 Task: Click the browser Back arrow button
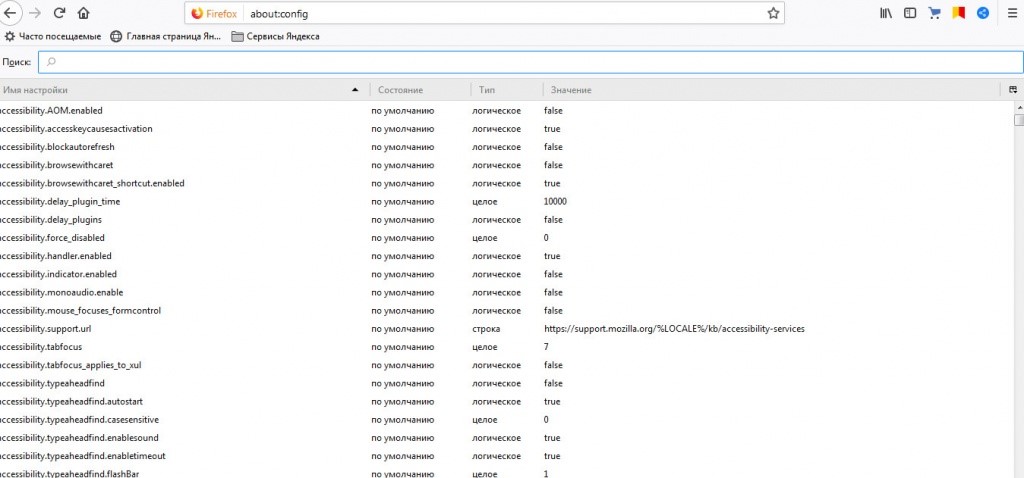[9, 14]
